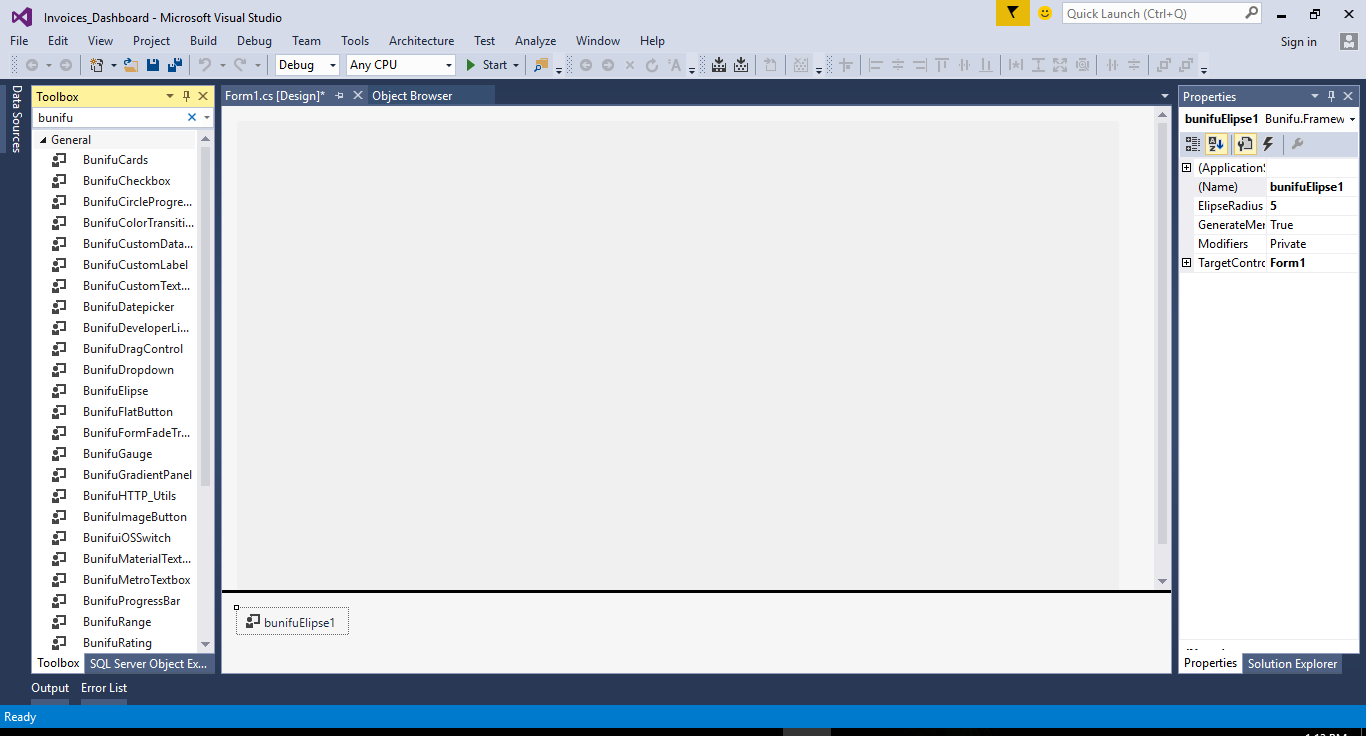1366x736 pixels.
Task: Pin the Toolbox panel with the pushpin icon
Action: (x=186, y=96)
